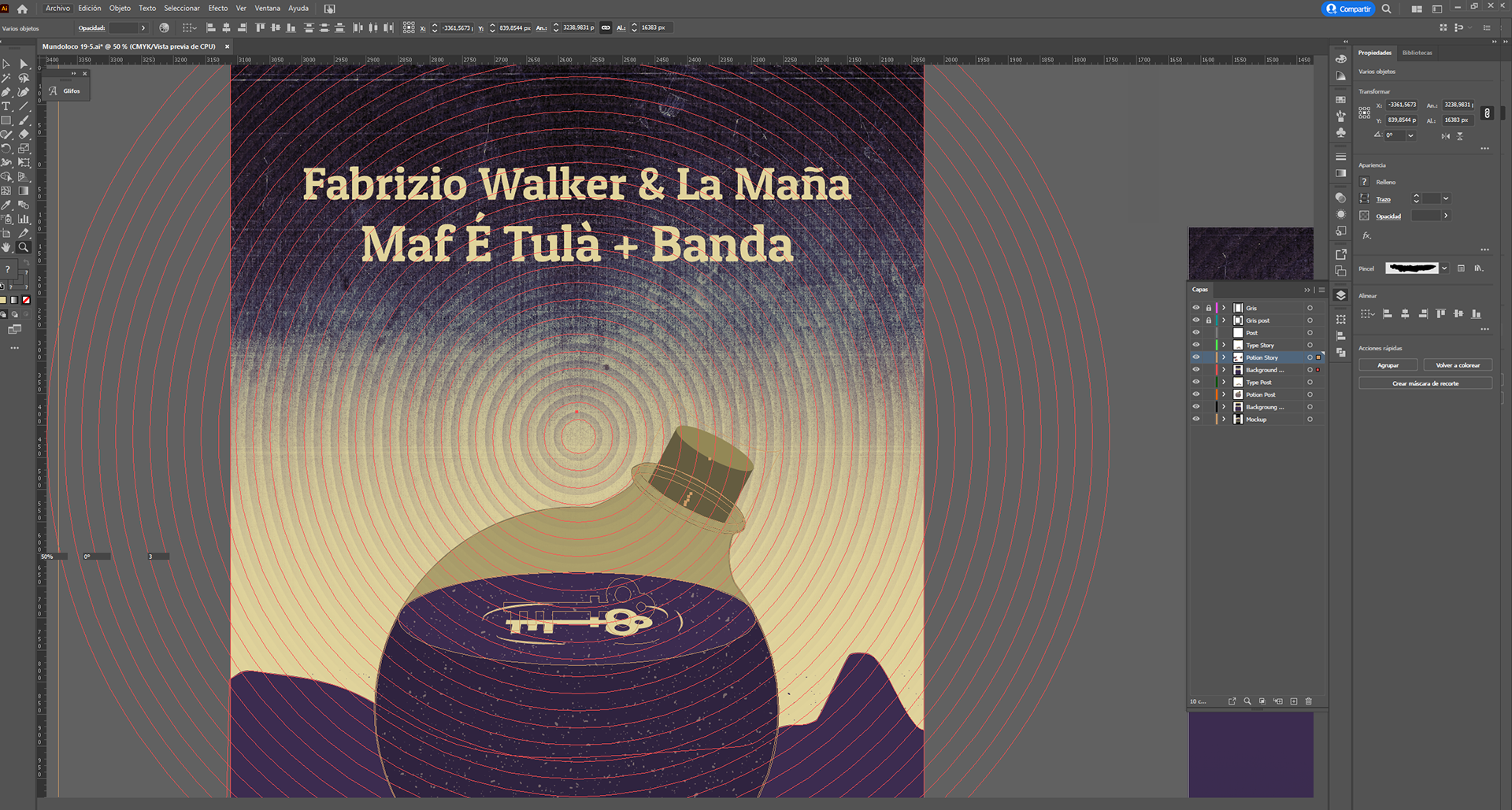Open the Swatches panel icon
Image resolution: width=1512 pixels, height=810 pixels.
click(x=1341, y=100)
